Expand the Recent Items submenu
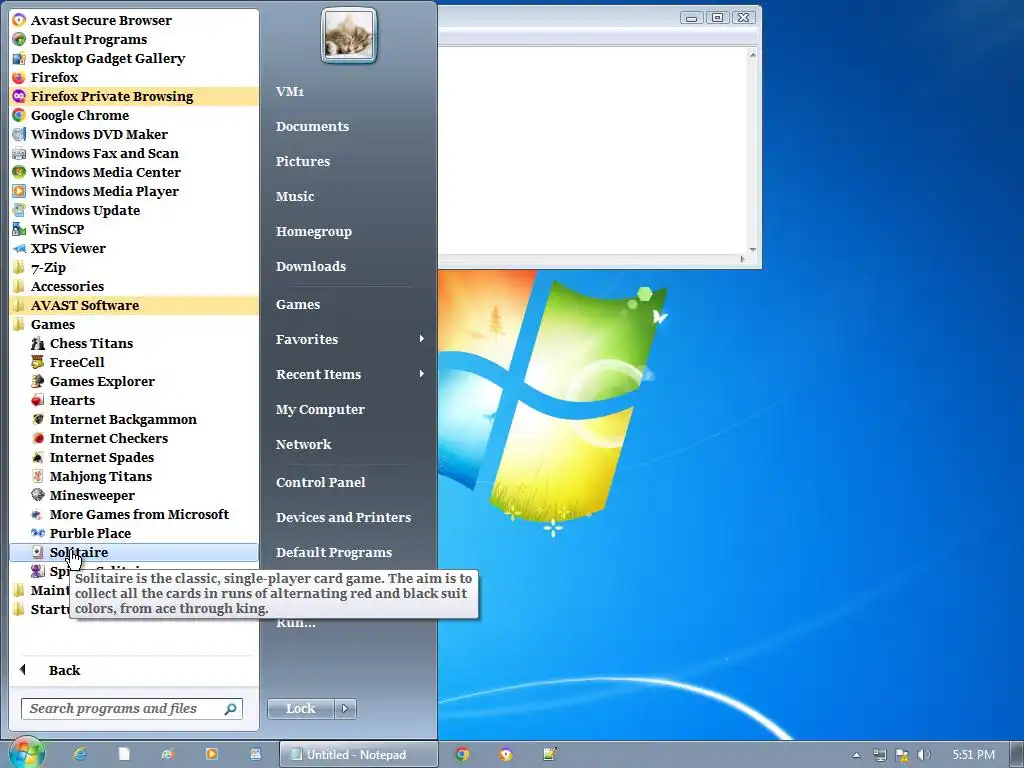This screenshot has height=768, width=1024. 349,374
